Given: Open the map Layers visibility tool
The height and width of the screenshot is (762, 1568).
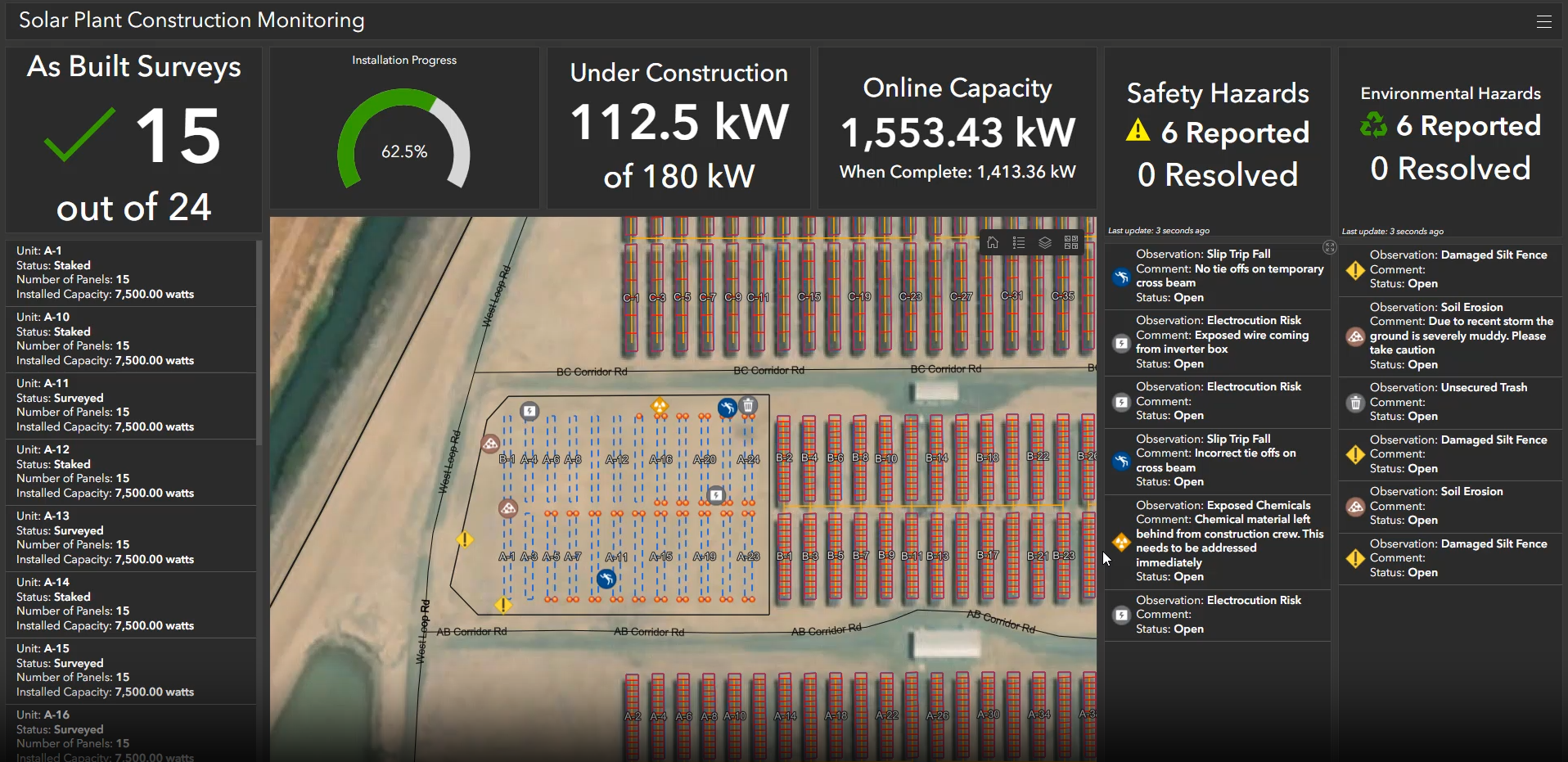Looking at the screenshot, I should click(1045, 243).
